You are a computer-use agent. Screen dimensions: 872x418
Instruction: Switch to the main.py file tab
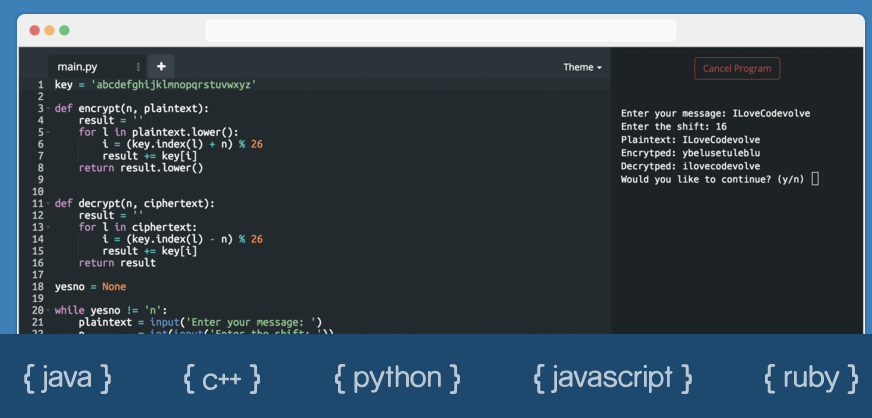tap(78, 67)
